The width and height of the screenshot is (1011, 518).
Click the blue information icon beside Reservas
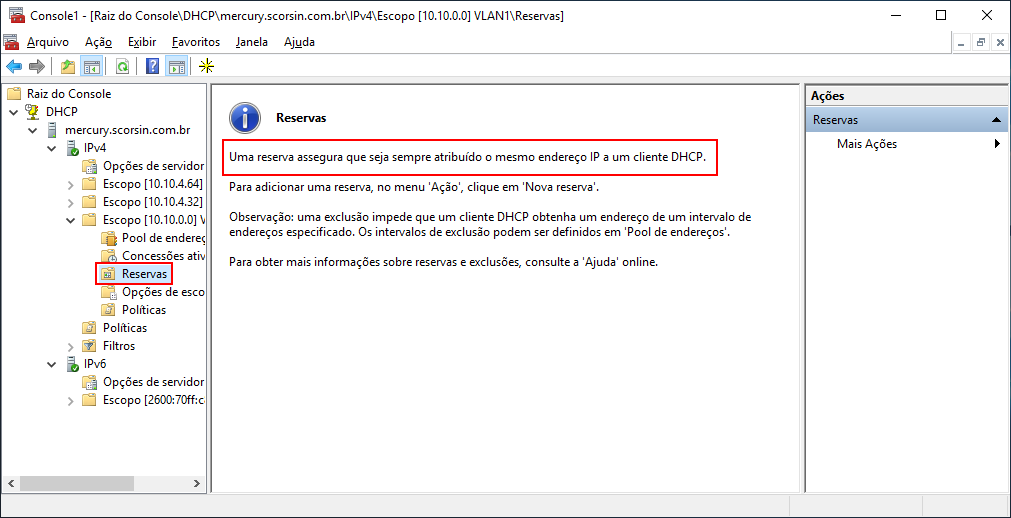[244, 118]
